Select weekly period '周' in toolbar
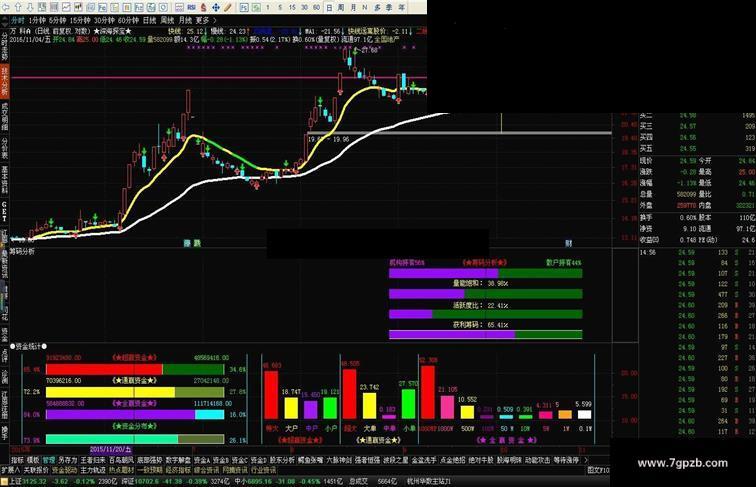This screenshot has height=487, width=756. point(341,8)
